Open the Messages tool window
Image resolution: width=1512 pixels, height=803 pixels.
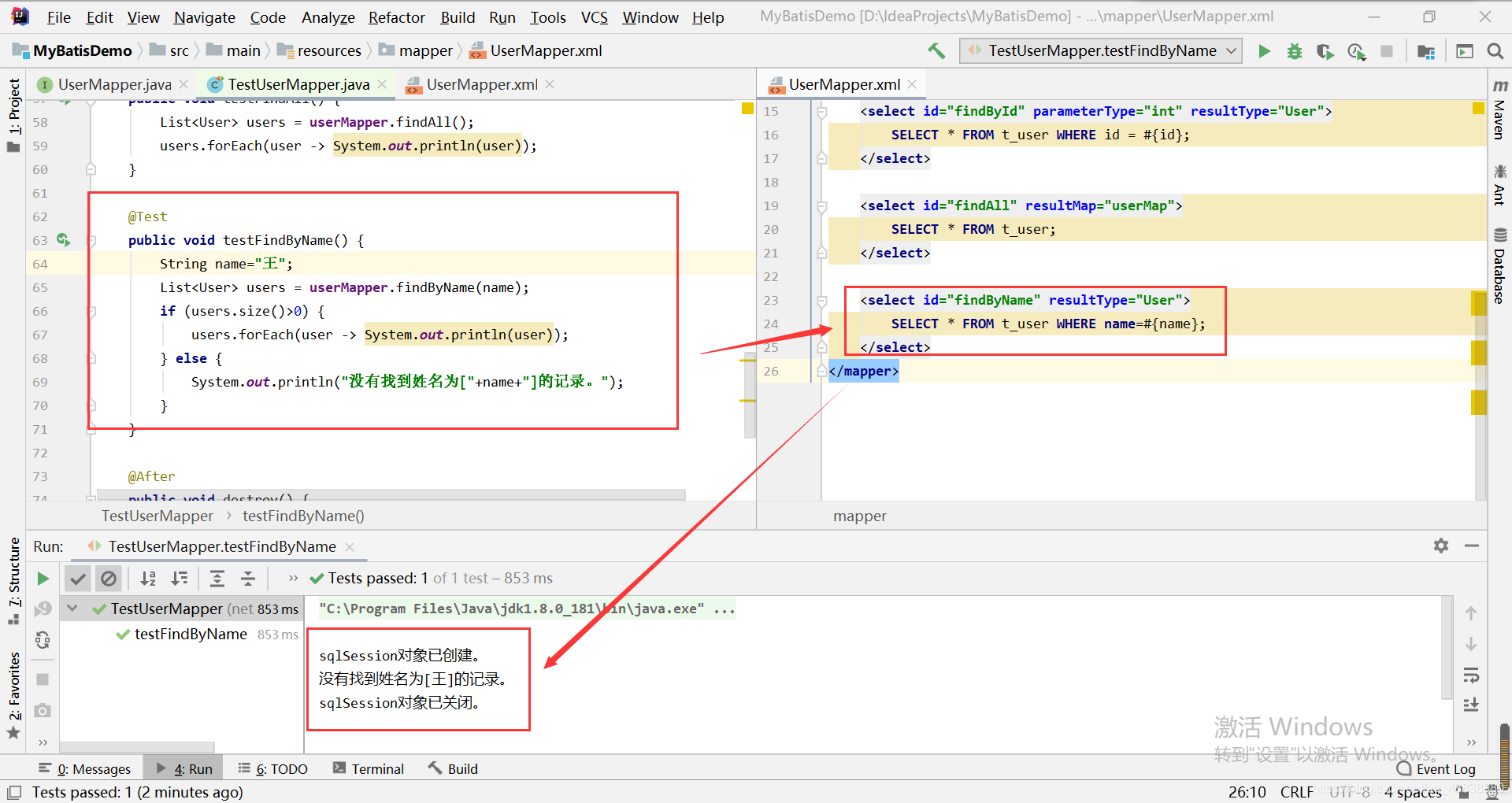tap(85, 768)
